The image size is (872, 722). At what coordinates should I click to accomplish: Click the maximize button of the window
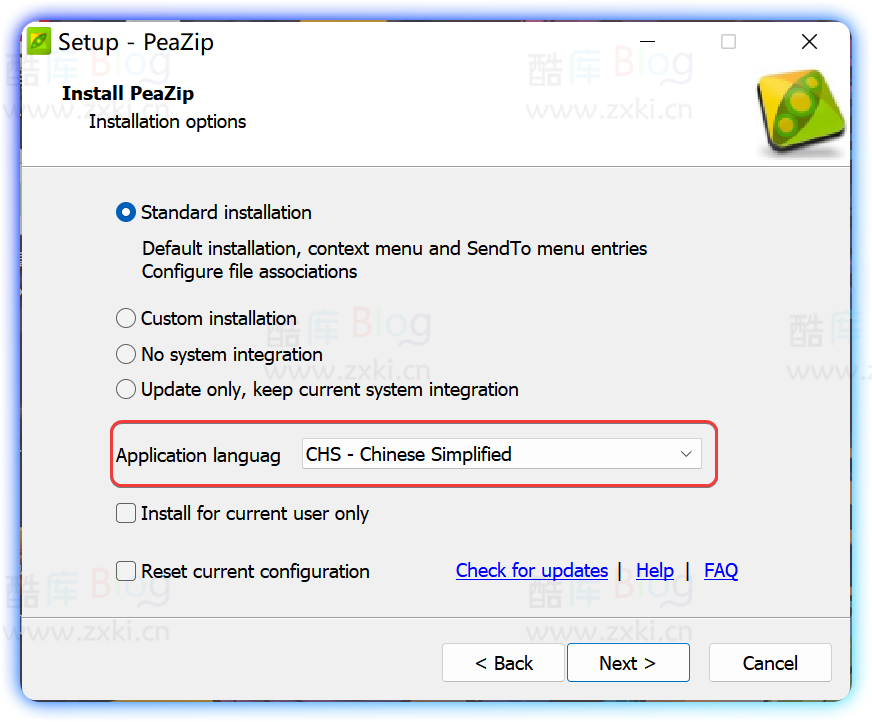pos(728,42)
